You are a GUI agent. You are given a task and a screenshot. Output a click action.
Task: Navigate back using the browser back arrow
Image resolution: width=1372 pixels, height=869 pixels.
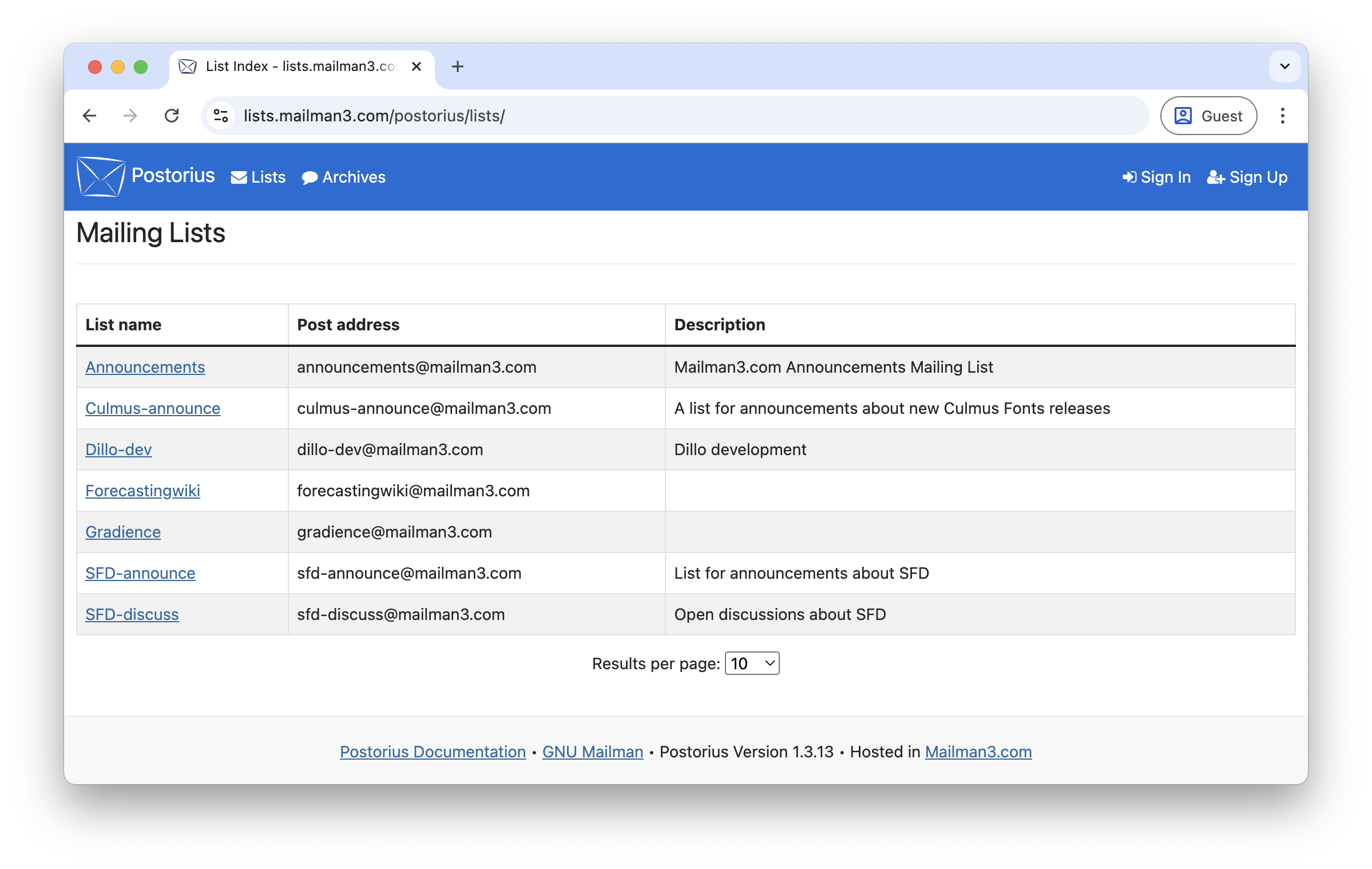point(89,115)
